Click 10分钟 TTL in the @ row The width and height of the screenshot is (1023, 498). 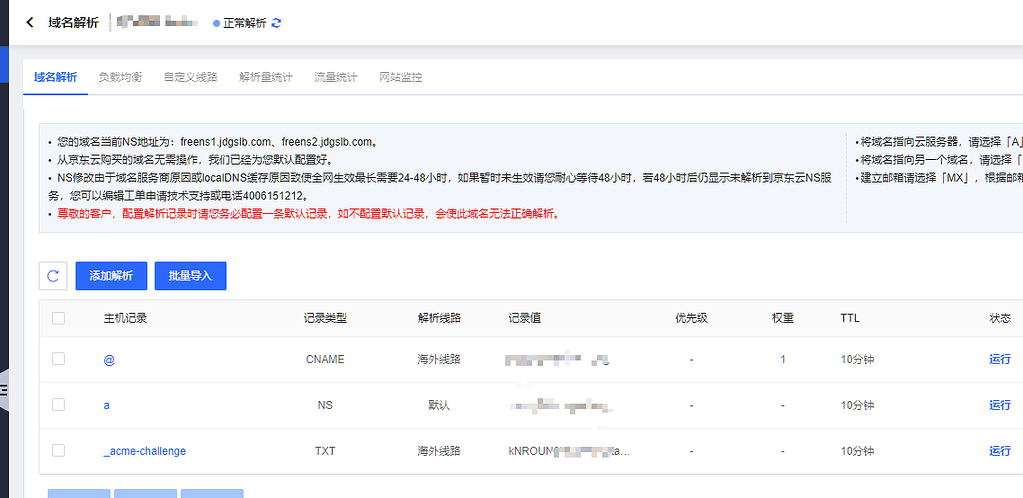[857, 359]
